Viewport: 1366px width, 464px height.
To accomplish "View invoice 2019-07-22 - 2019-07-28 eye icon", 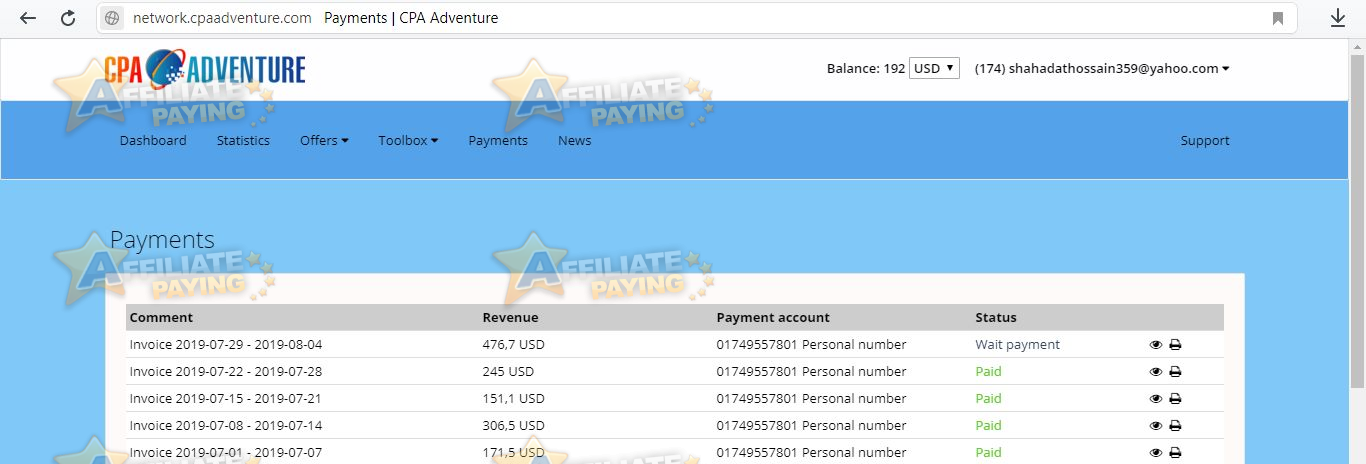I will (1156, 372).
